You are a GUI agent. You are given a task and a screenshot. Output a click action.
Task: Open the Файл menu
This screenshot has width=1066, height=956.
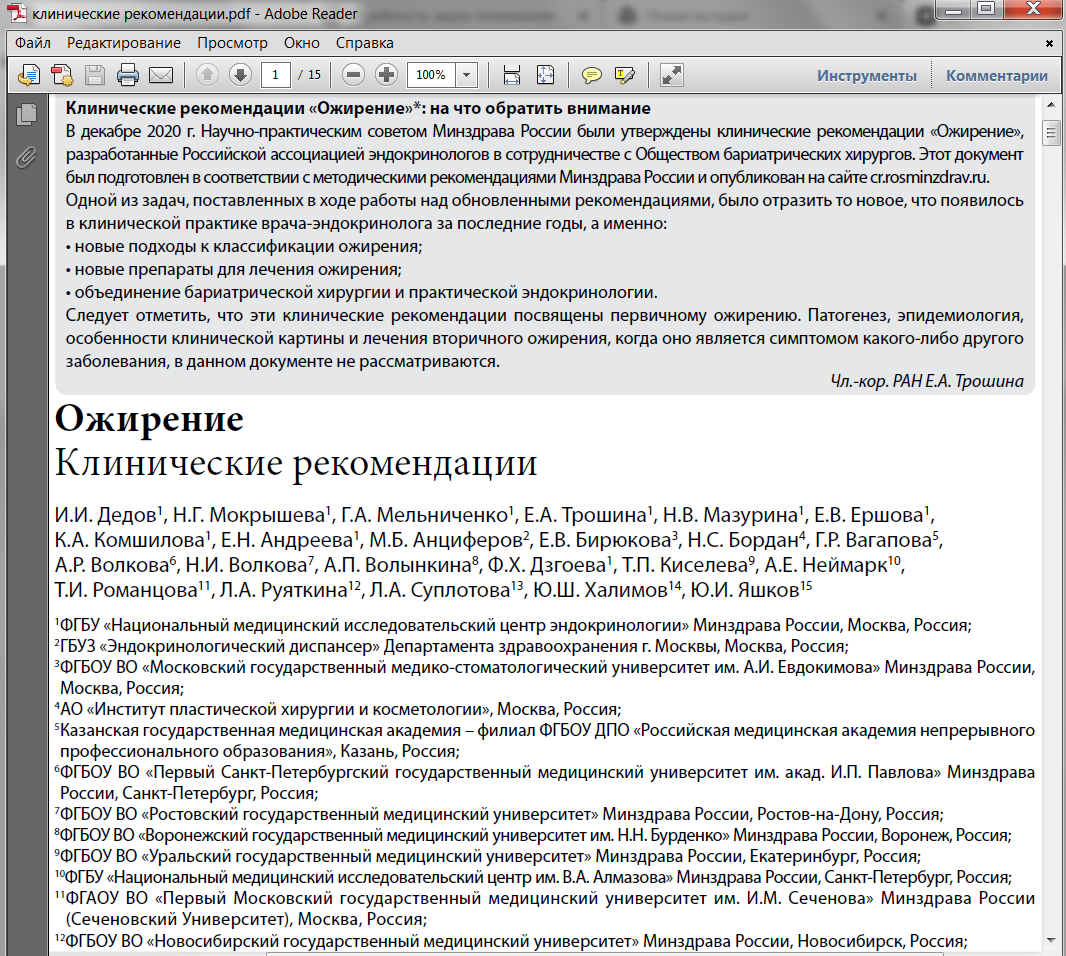pyautogui.click(x=33, y=43)
